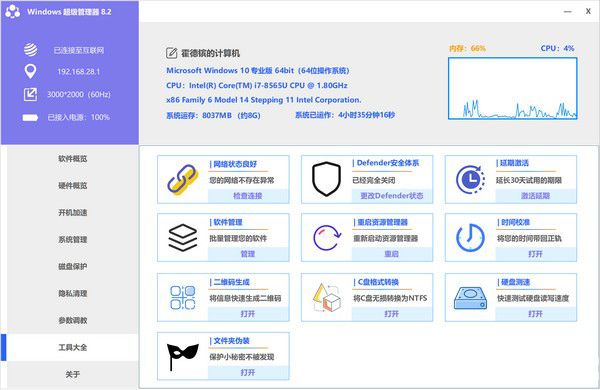Click the clock icon for 延期激活
Screen dimensions: 600x390
(470, 179)
